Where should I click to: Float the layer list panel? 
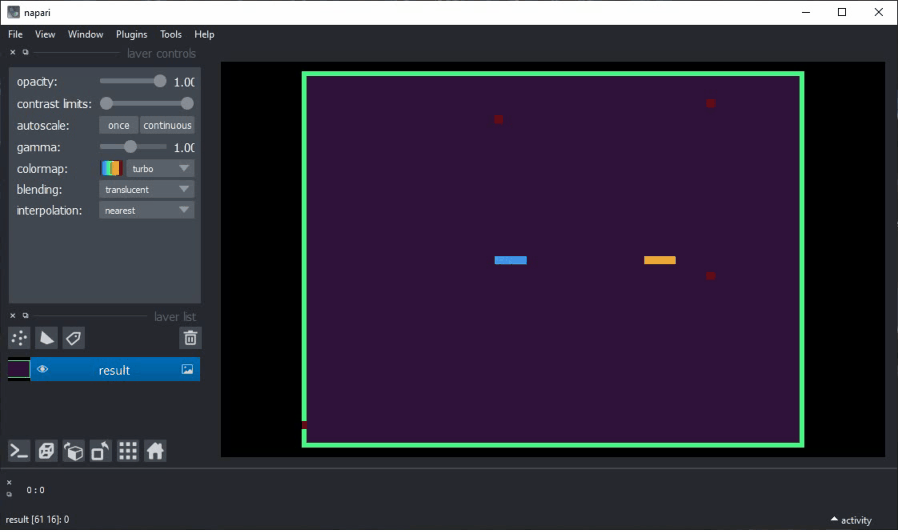coord(25,316)
